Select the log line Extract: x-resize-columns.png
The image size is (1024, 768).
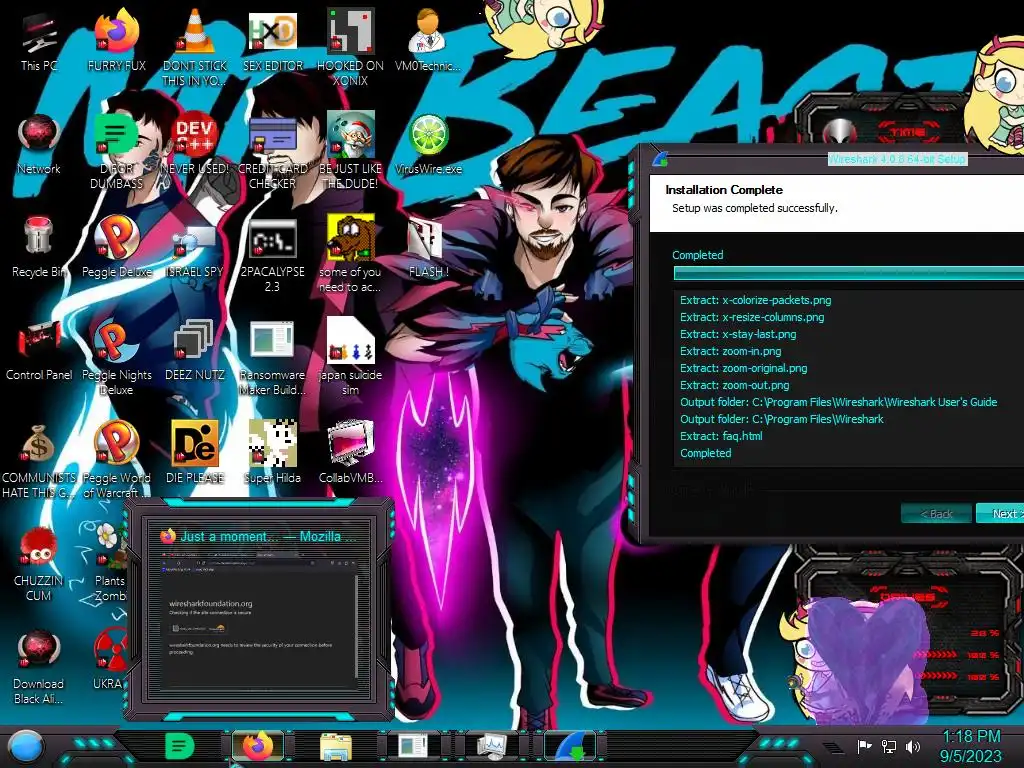(x=752, y=317)
